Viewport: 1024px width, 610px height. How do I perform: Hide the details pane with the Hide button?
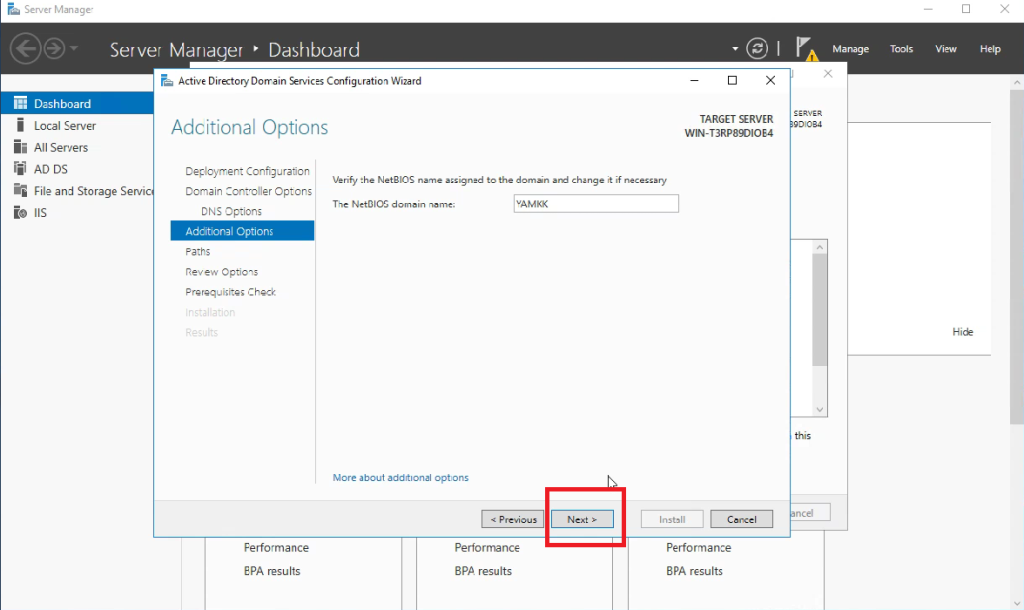point(962,331)
